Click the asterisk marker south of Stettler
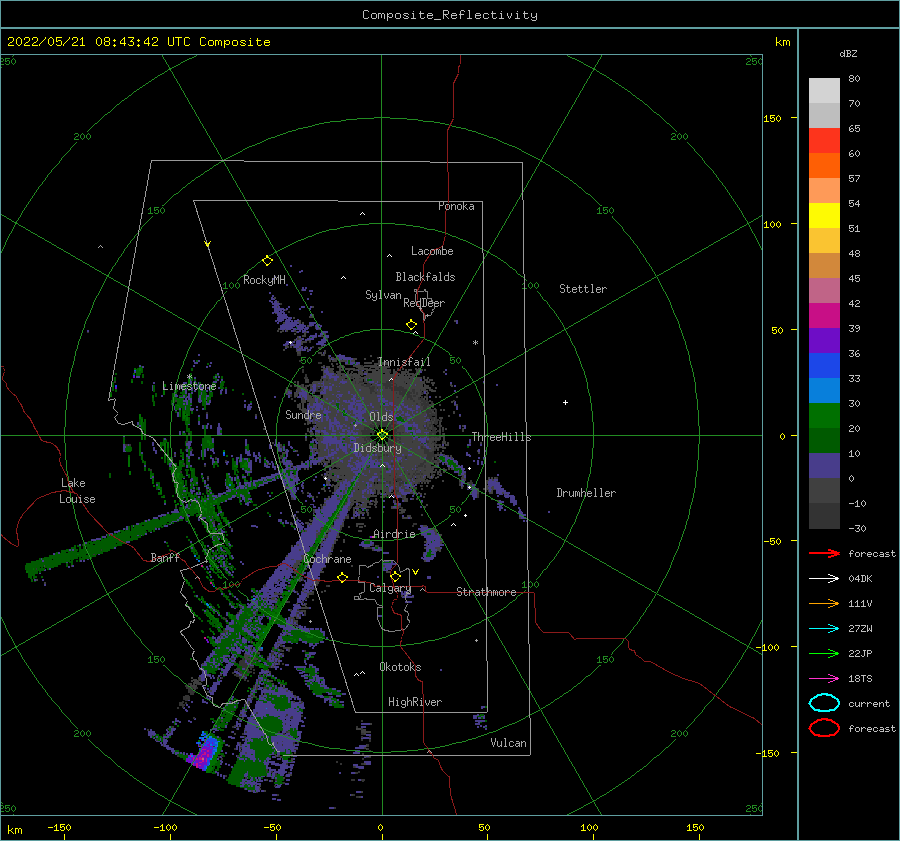The image size is (900, 841). coord(475,343)
